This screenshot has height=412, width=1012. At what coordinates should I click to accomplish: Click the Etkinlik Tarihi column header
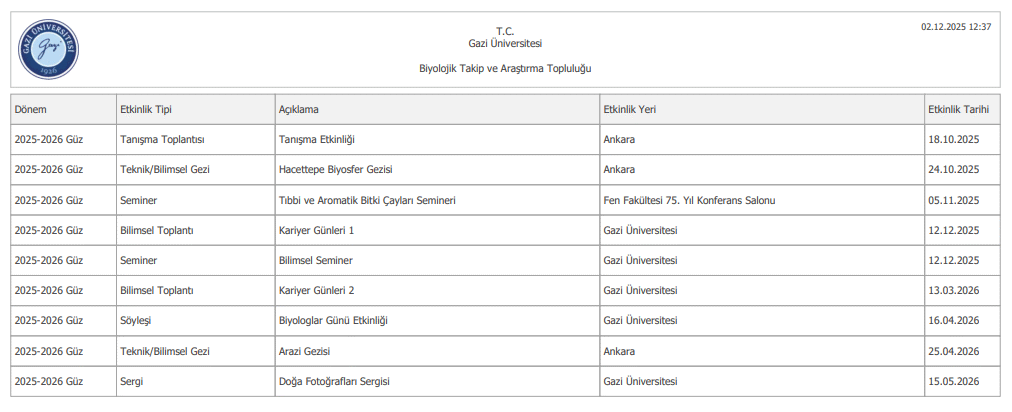point(958,109)
